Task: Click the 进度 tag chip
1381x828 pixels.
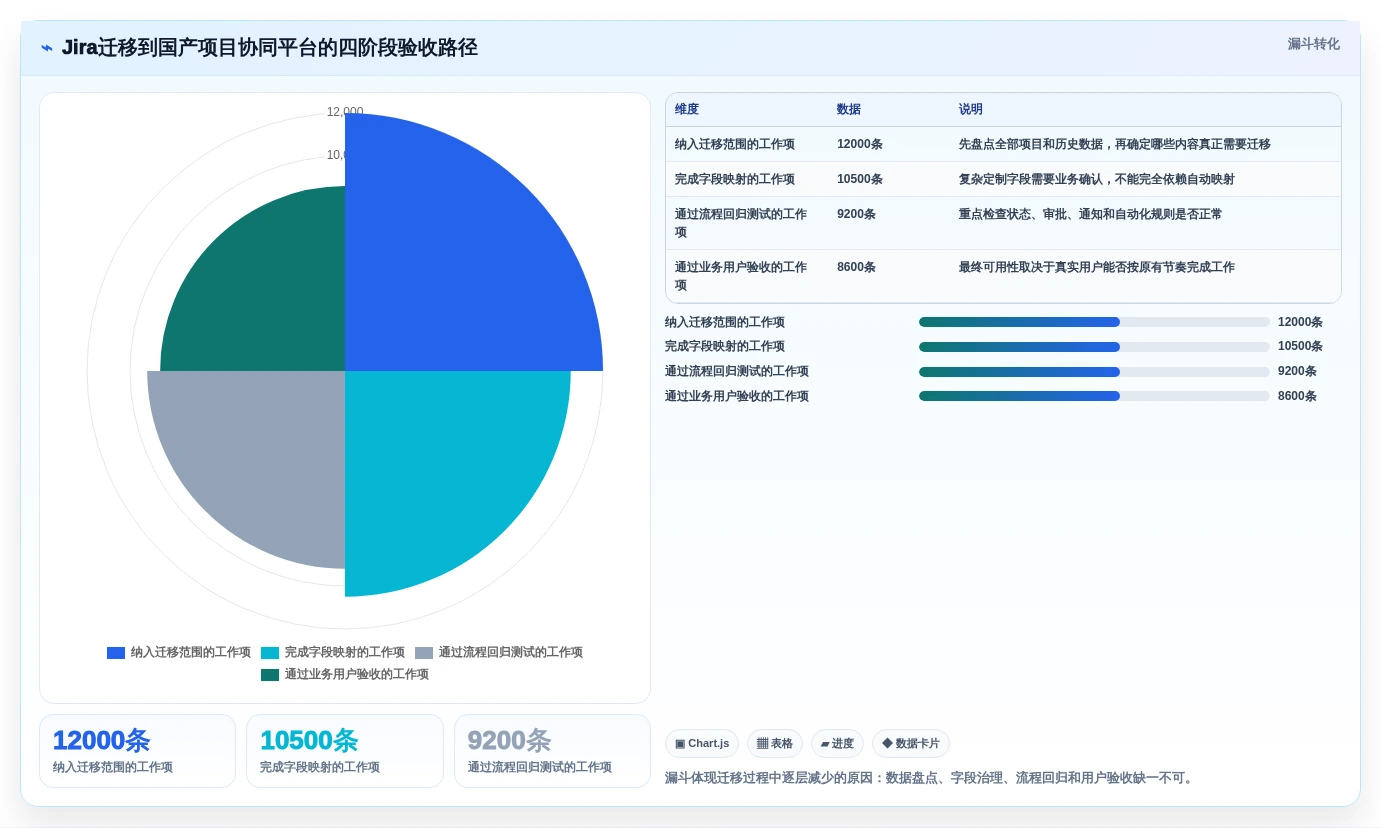Action: (x=837, y=743)
